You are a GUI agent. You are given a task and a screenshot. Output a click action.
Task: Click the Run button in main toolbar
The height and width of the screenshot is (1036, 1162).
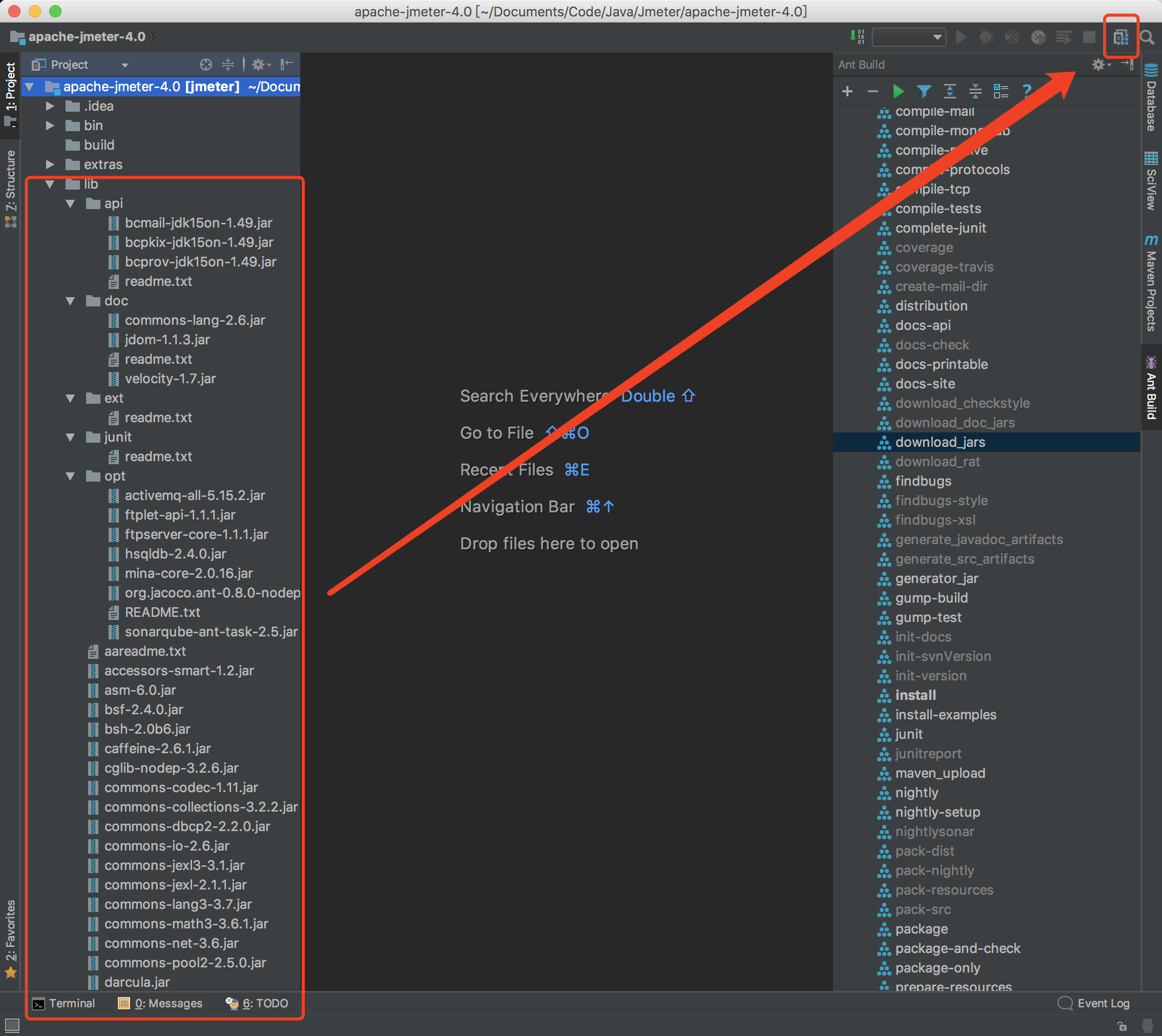(x=961, y=37)
